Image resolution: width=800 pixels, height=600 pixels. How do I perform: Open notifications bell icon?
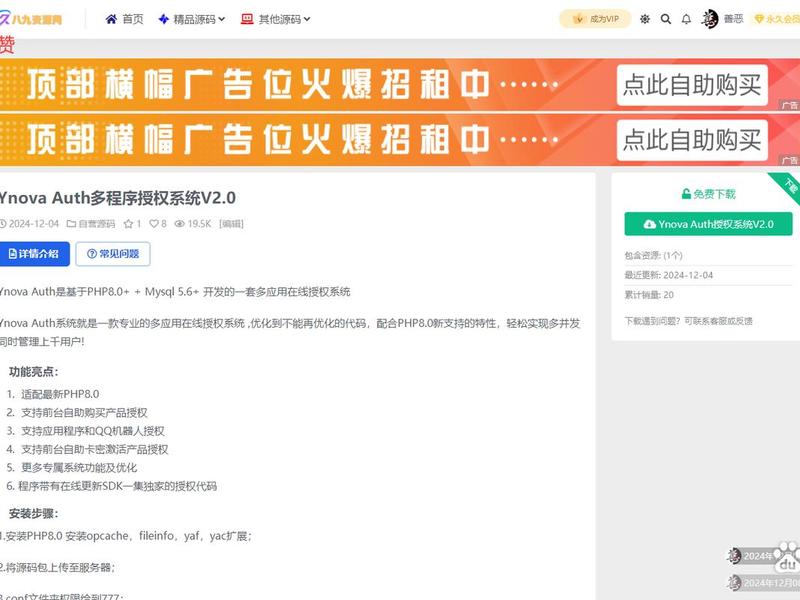[686, 19]
